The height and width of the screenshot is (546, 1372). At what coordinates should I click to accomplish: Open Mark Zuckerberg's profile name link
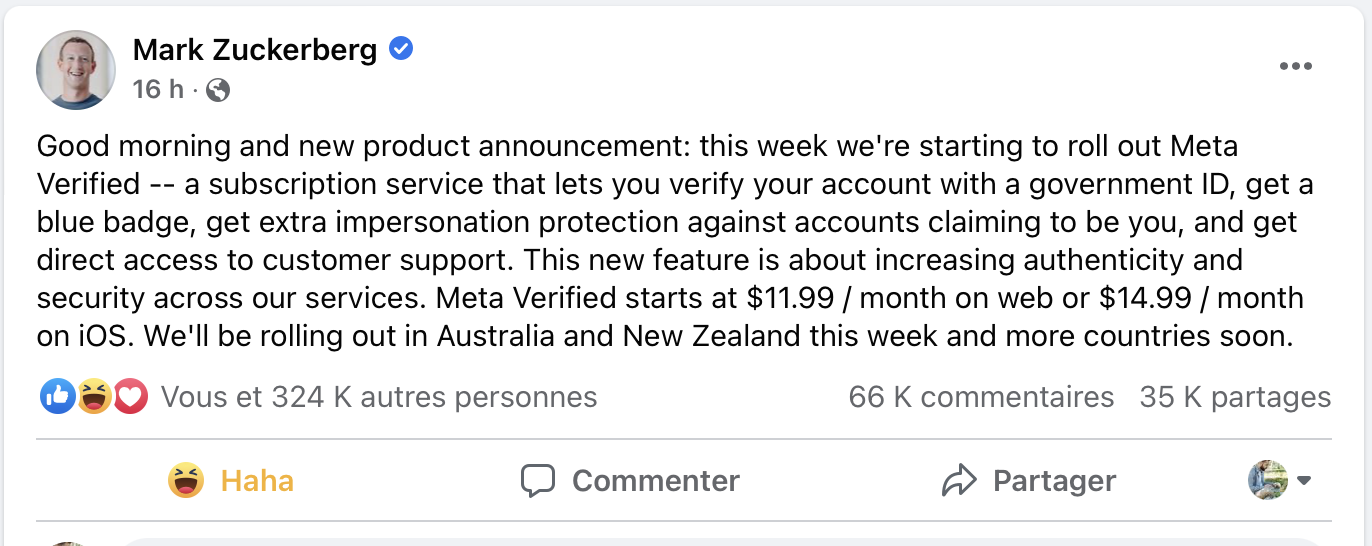(x=255, y=49)
